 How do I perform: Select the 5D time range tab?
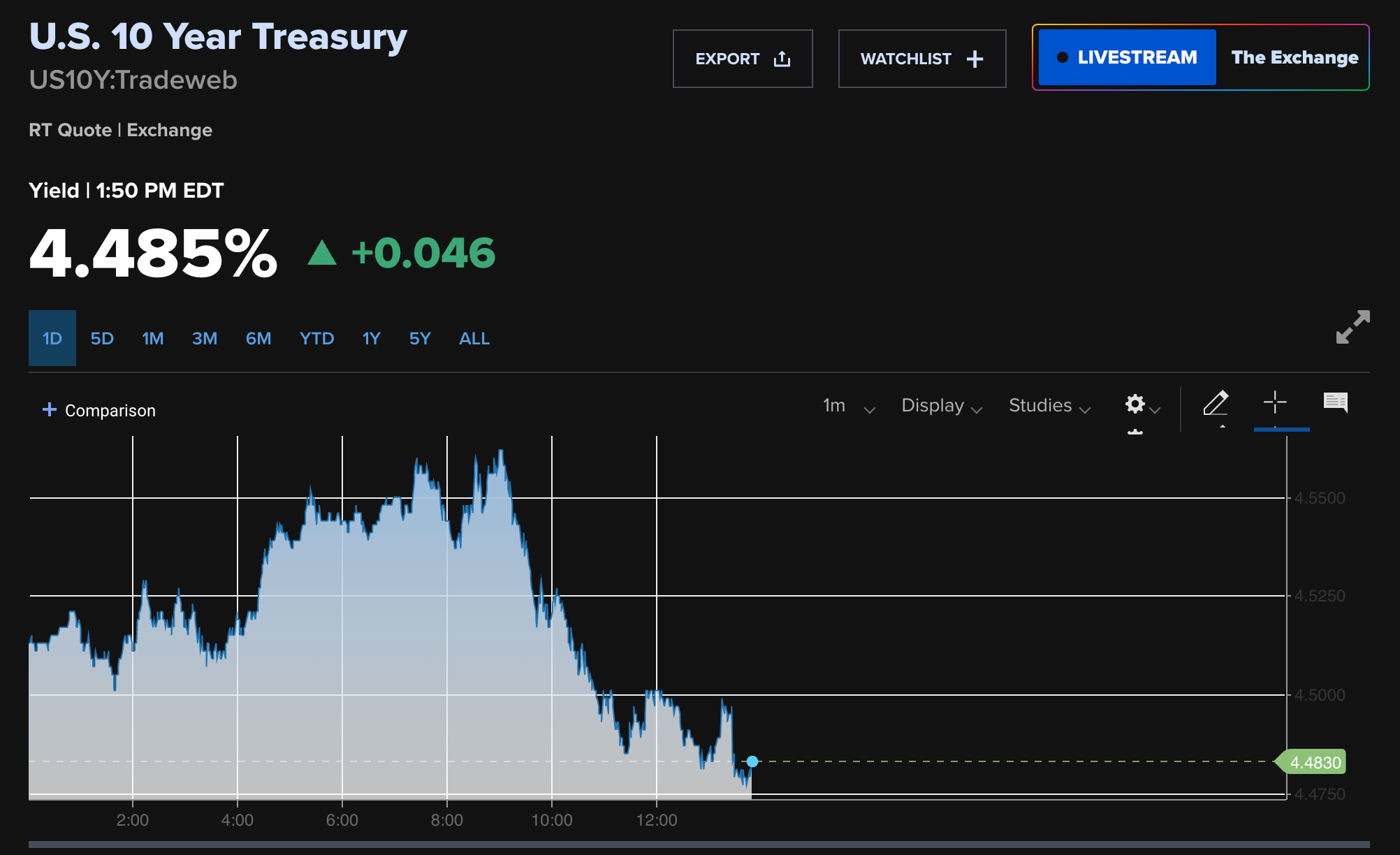(x=102, y=339)
